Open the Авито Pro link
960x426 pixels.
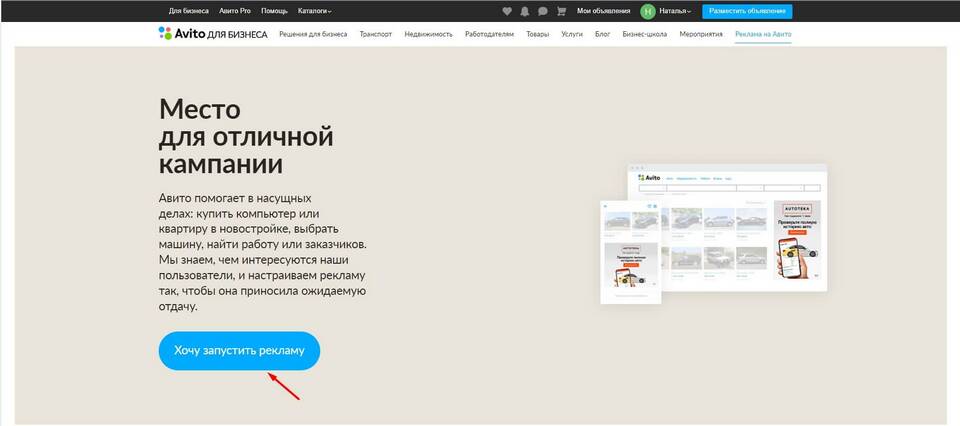tap(234, 11)
